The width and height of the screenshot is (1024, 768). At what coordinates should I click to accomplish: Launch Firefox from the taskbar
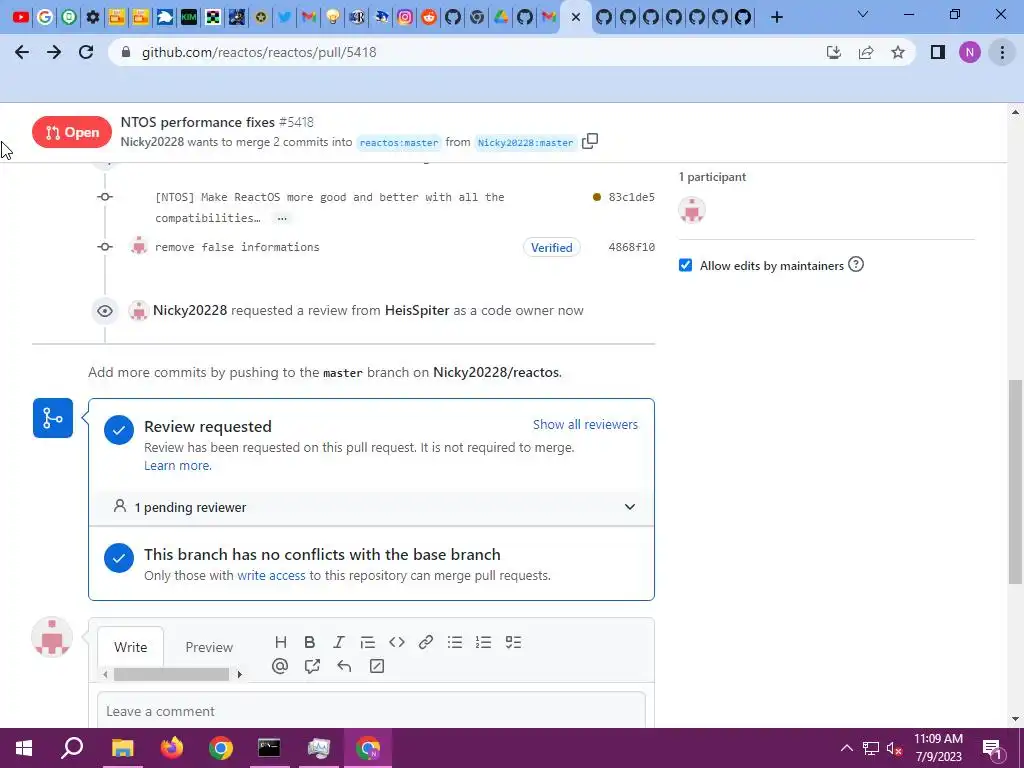[x=172, y=748]
